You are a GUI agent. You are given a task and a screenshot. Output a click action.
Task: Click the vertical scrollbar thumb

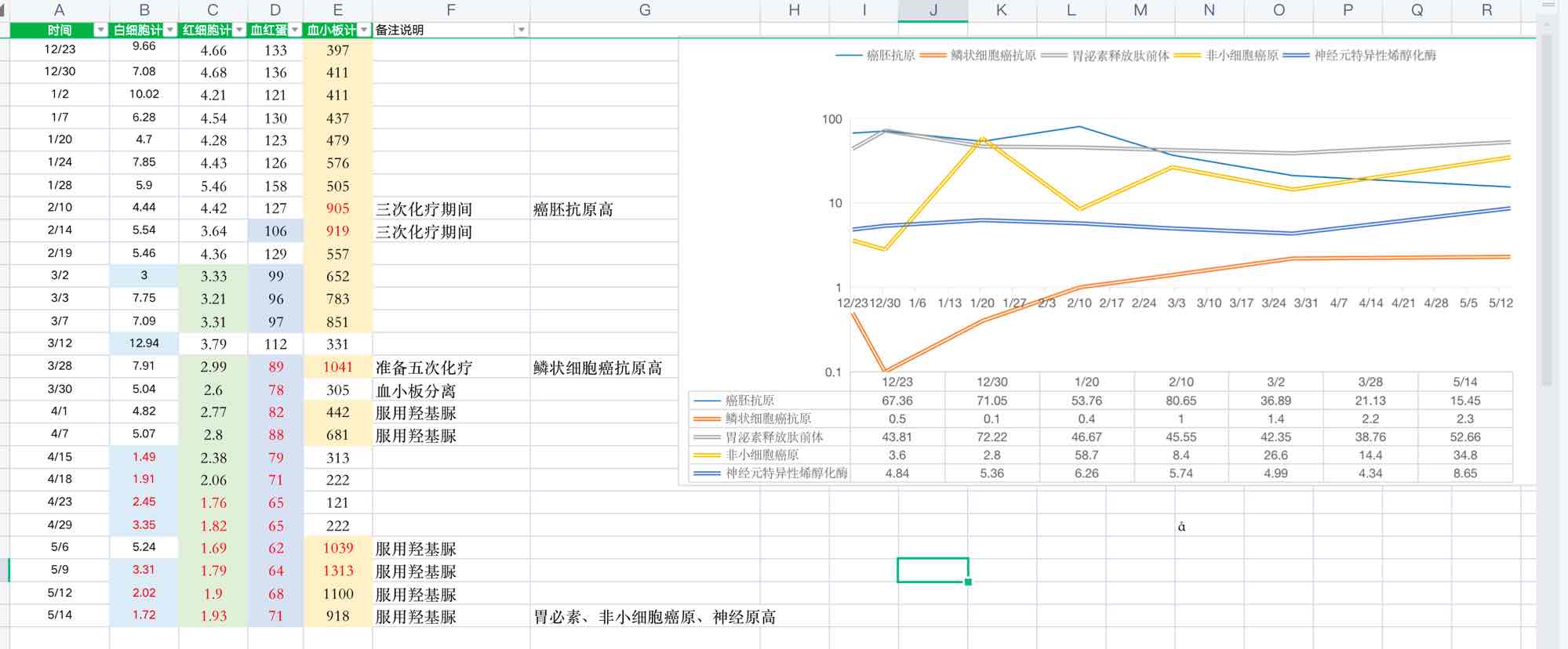[x=1547, y=210]
